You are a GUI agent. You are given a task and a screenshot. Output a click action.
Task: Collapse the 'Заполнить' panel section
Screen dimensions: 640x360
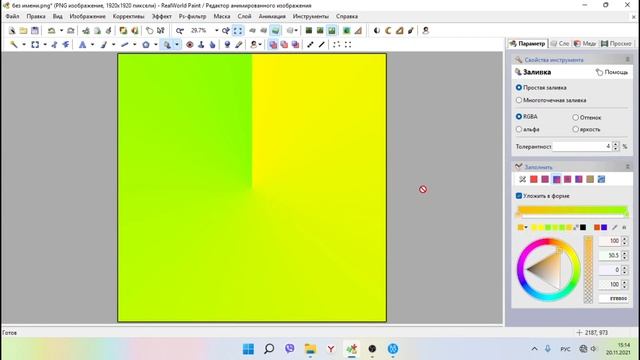click(x=627, y=167)
